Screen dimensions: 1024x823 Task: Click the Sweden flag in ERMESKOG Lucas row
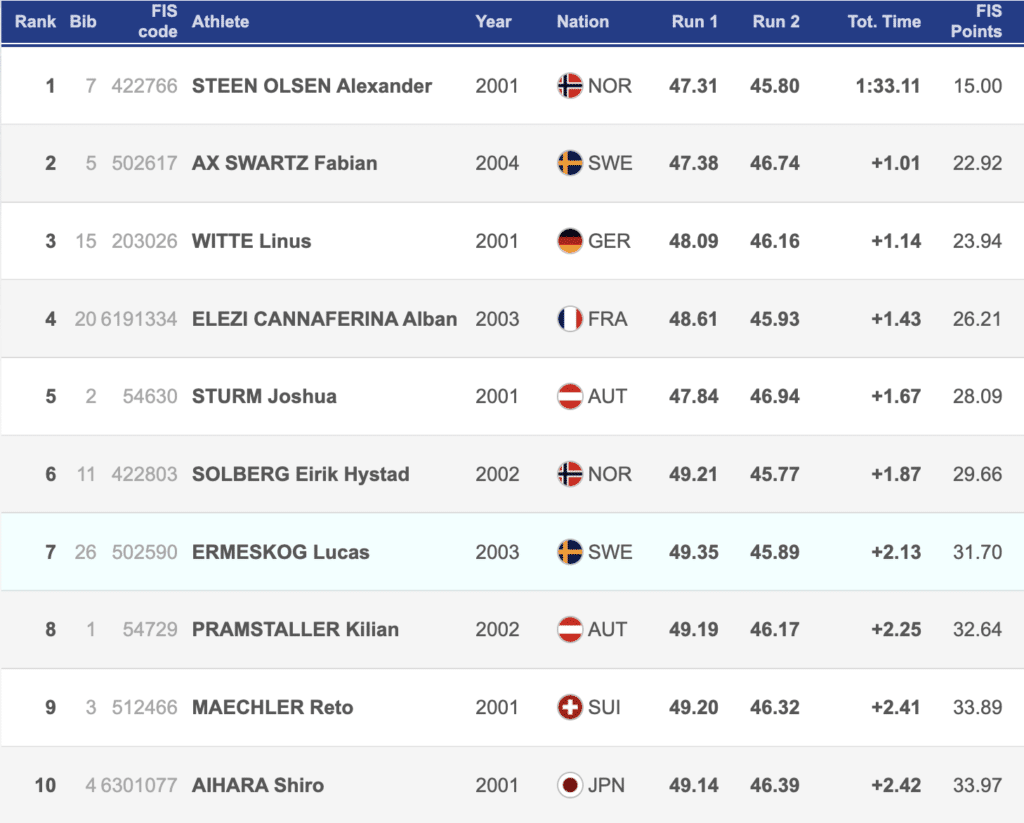tap(570, 552)
